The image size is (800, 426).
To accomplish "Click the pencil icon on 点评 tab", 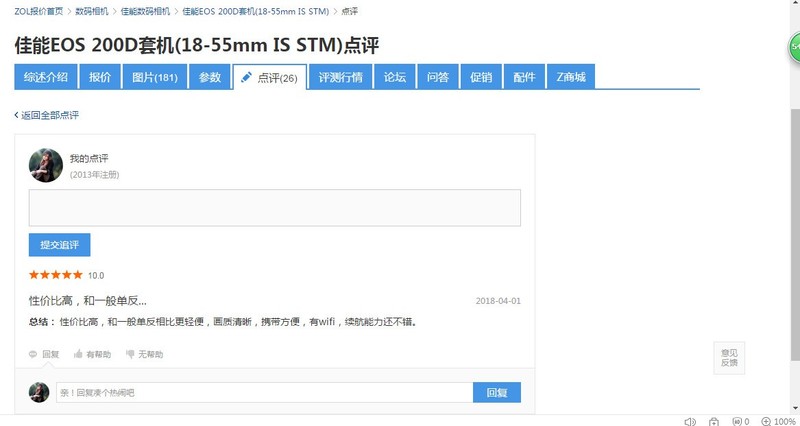I will 246,77.
